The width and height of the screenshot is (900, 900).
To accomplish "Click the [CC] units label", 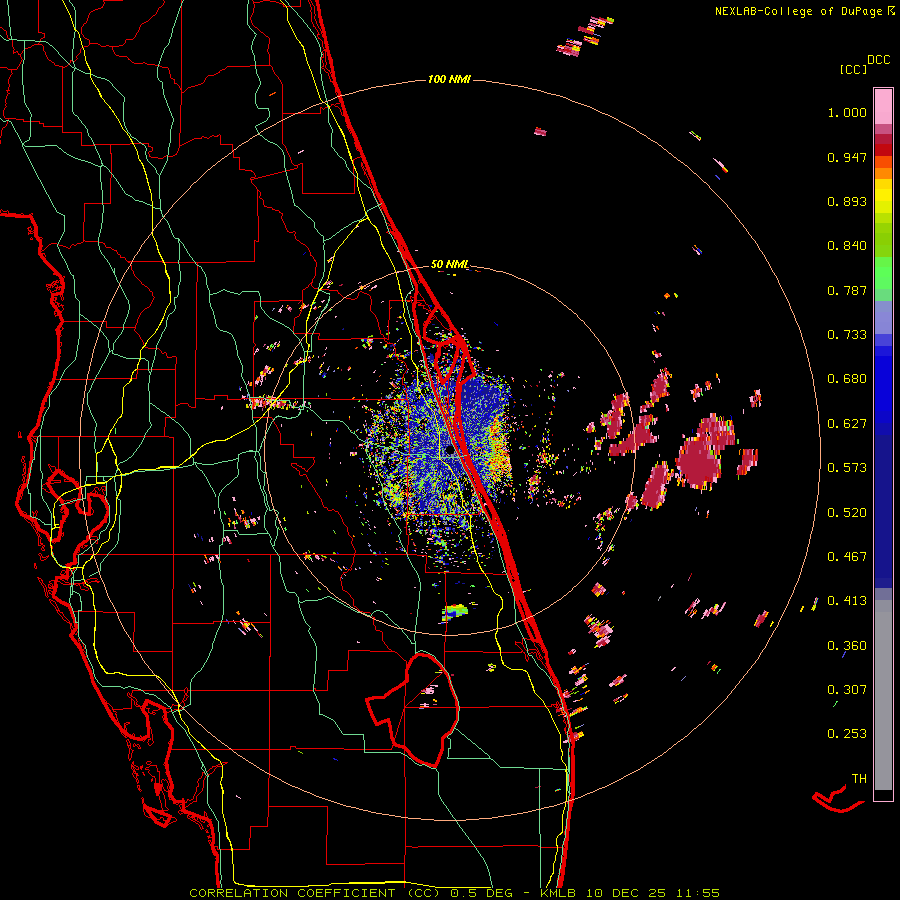I will tap(853, 69).
